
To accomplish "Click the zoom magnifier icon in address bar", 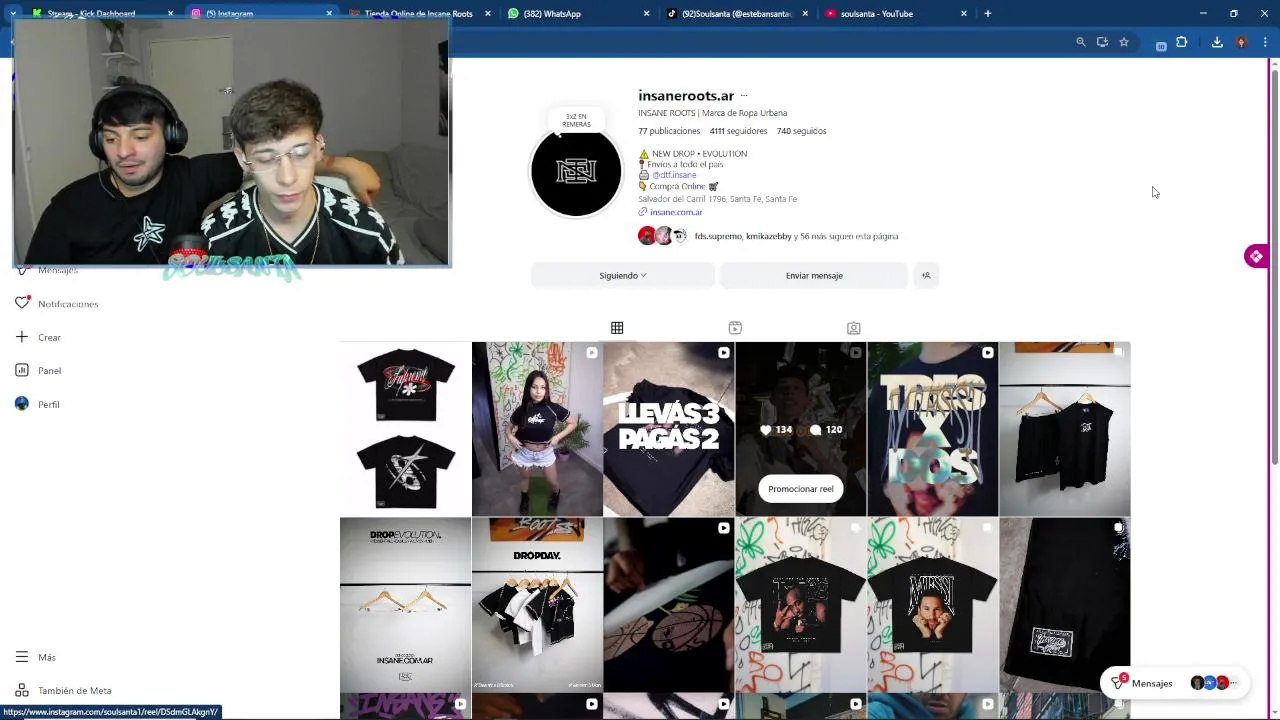I will [1081, 42].
